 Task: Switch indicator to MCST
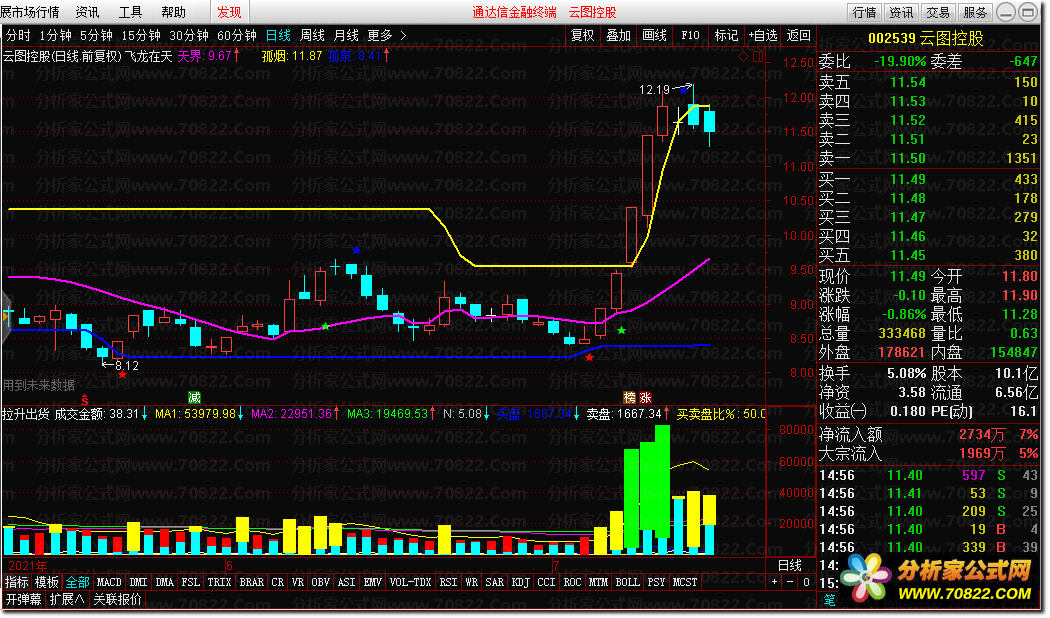[x=685, y=583]
